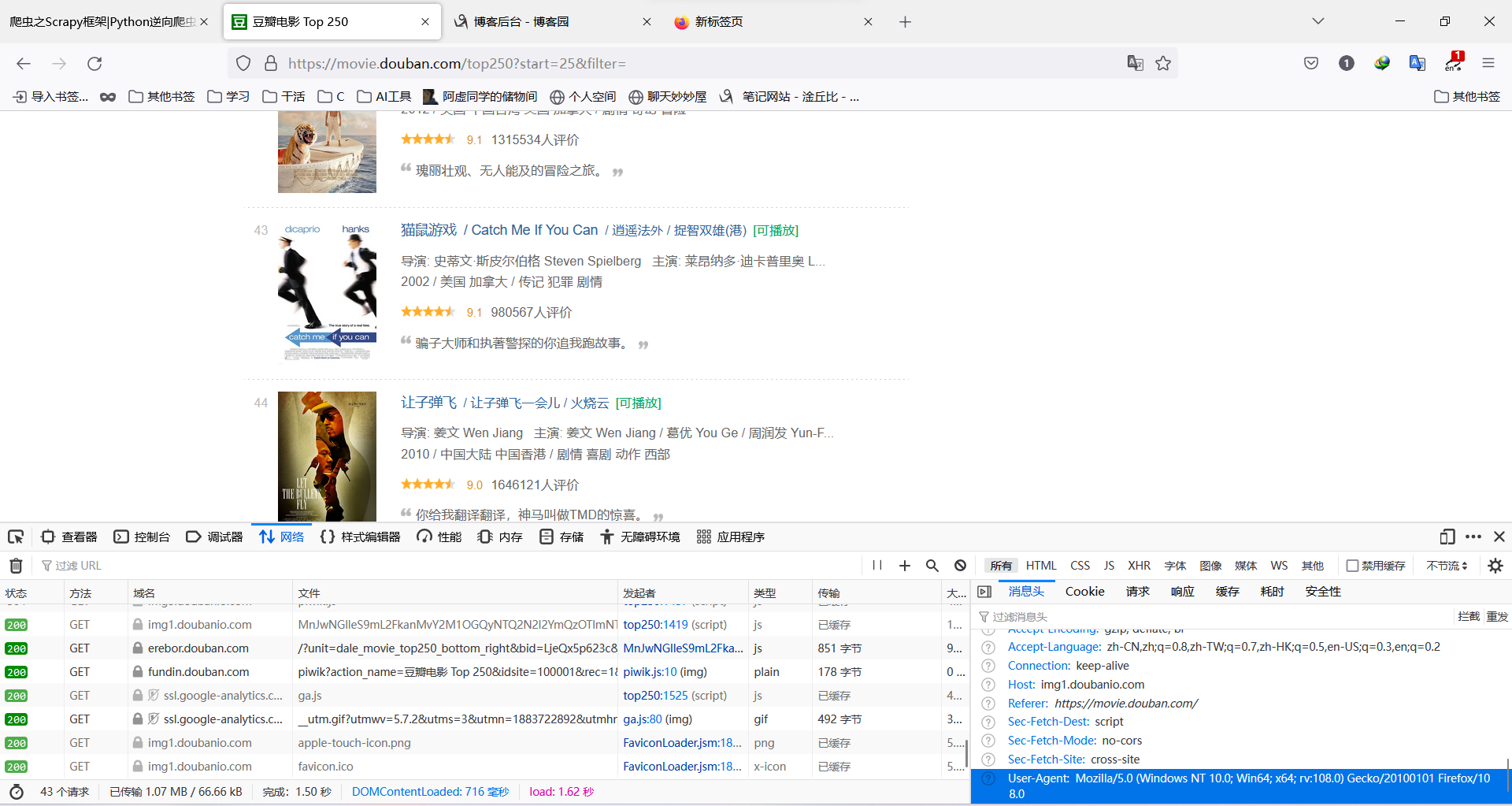Open the AI工具 bookmarks folder
1512x806 pixels.
pos(384,96)
